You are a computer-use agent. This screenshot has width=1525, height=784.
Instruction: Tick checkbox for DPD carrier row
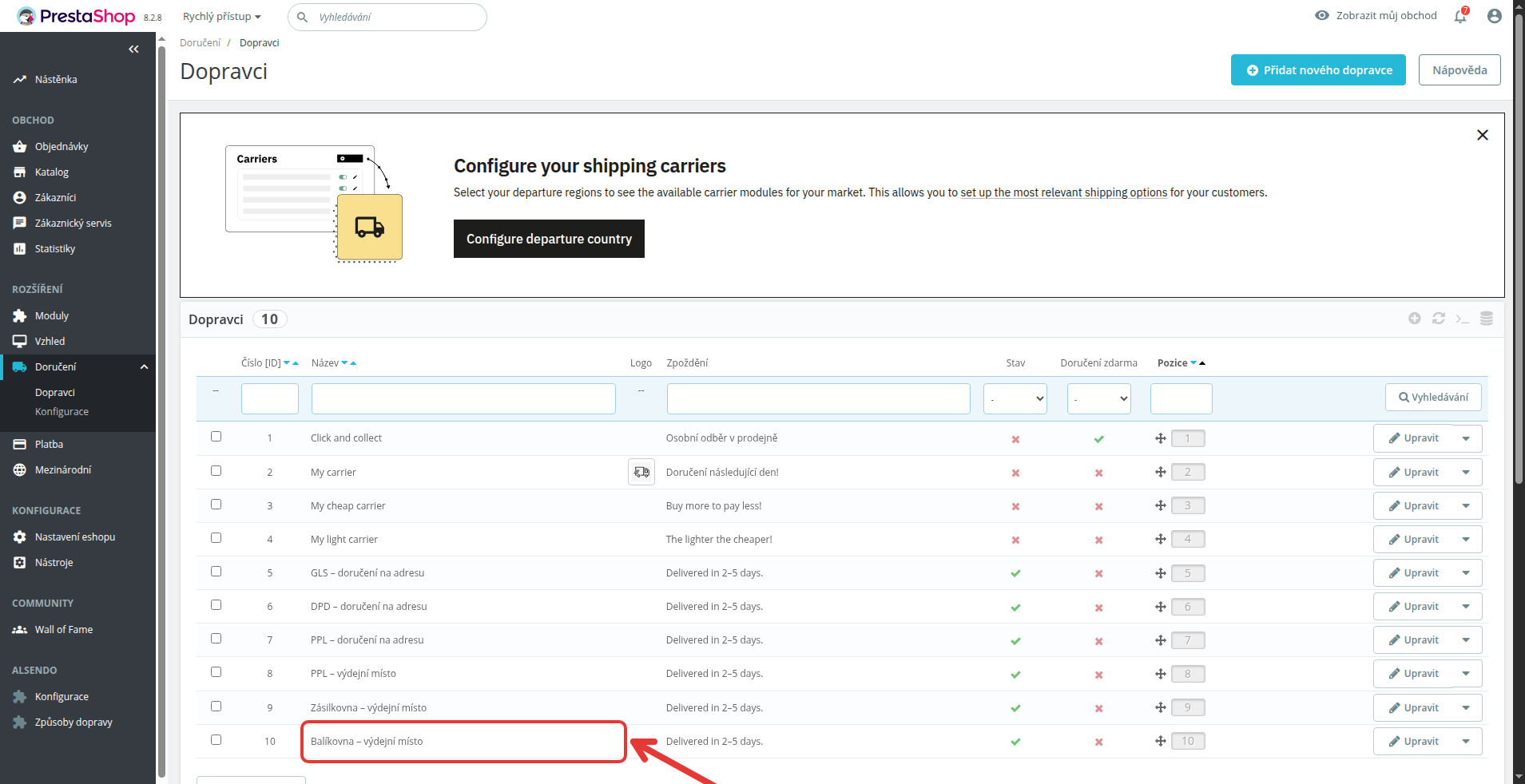(x=216, y=605)
